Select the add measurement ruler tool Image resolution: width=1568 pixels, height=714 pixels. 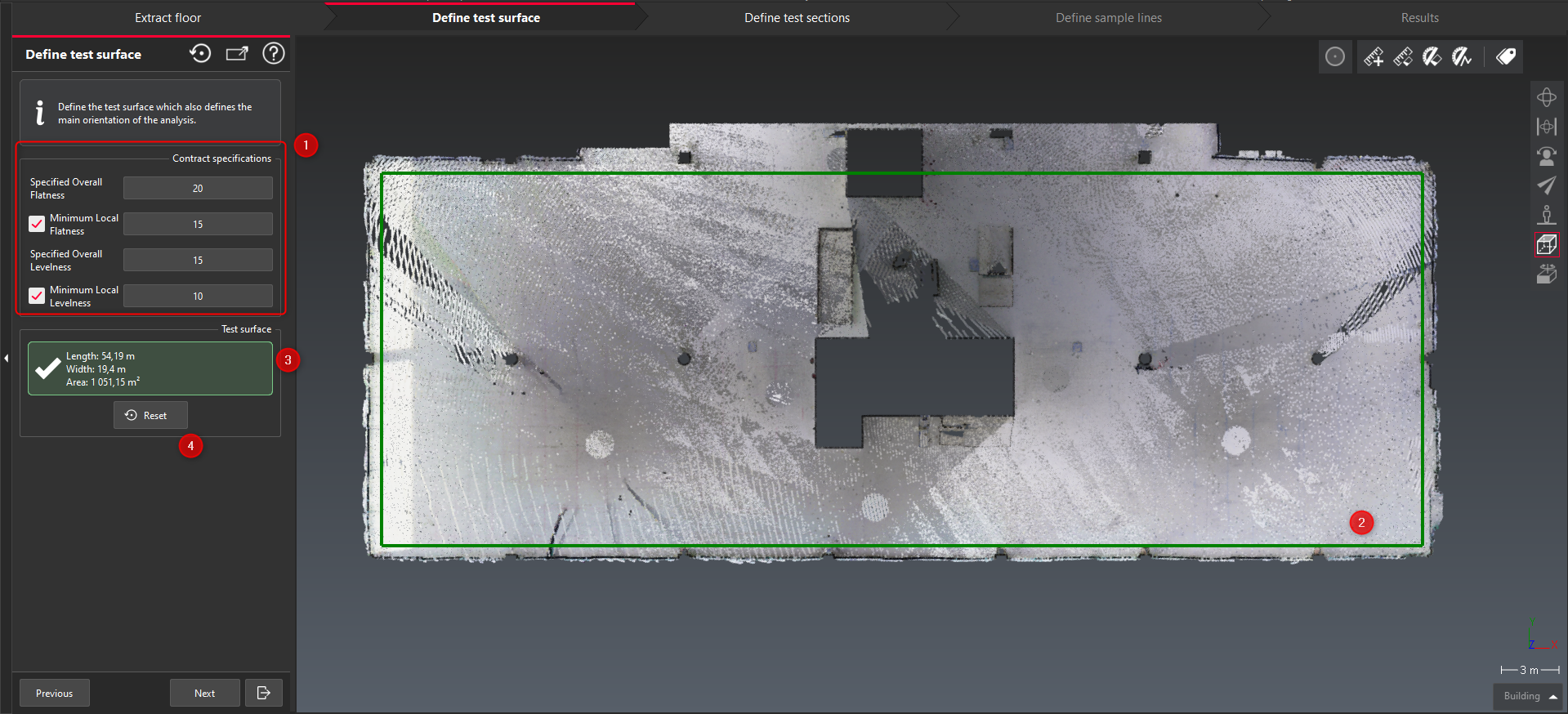[1374, 56]
